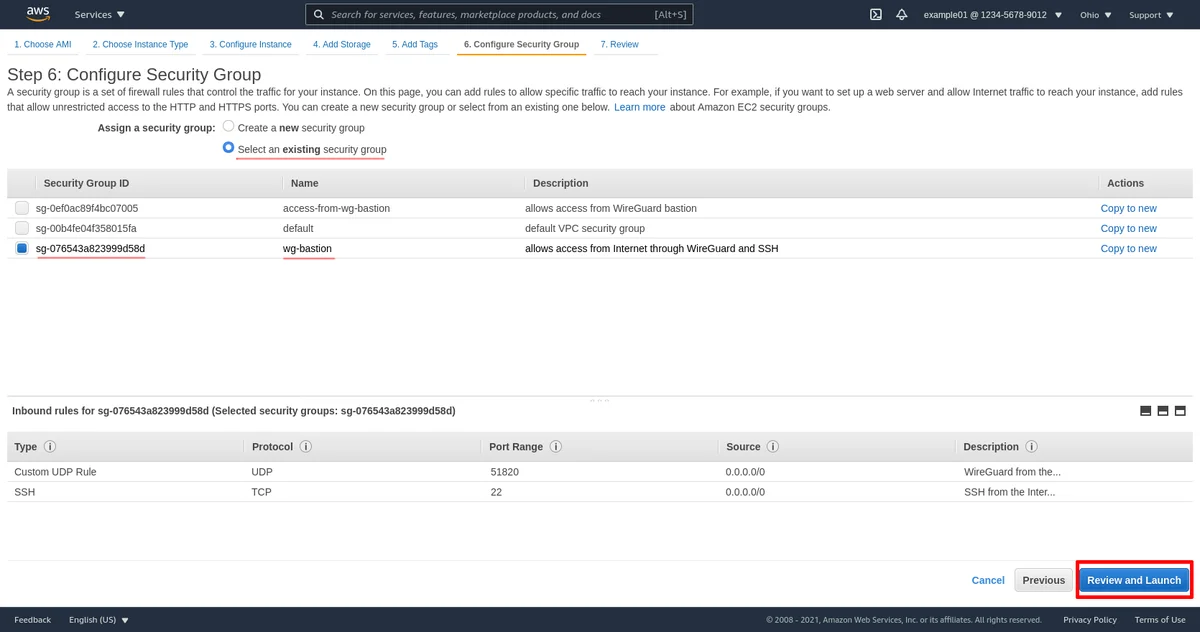Viewport: 1200px width, 632px height.
Task: Check the default security group checkbox
Action: coord(22,228)
